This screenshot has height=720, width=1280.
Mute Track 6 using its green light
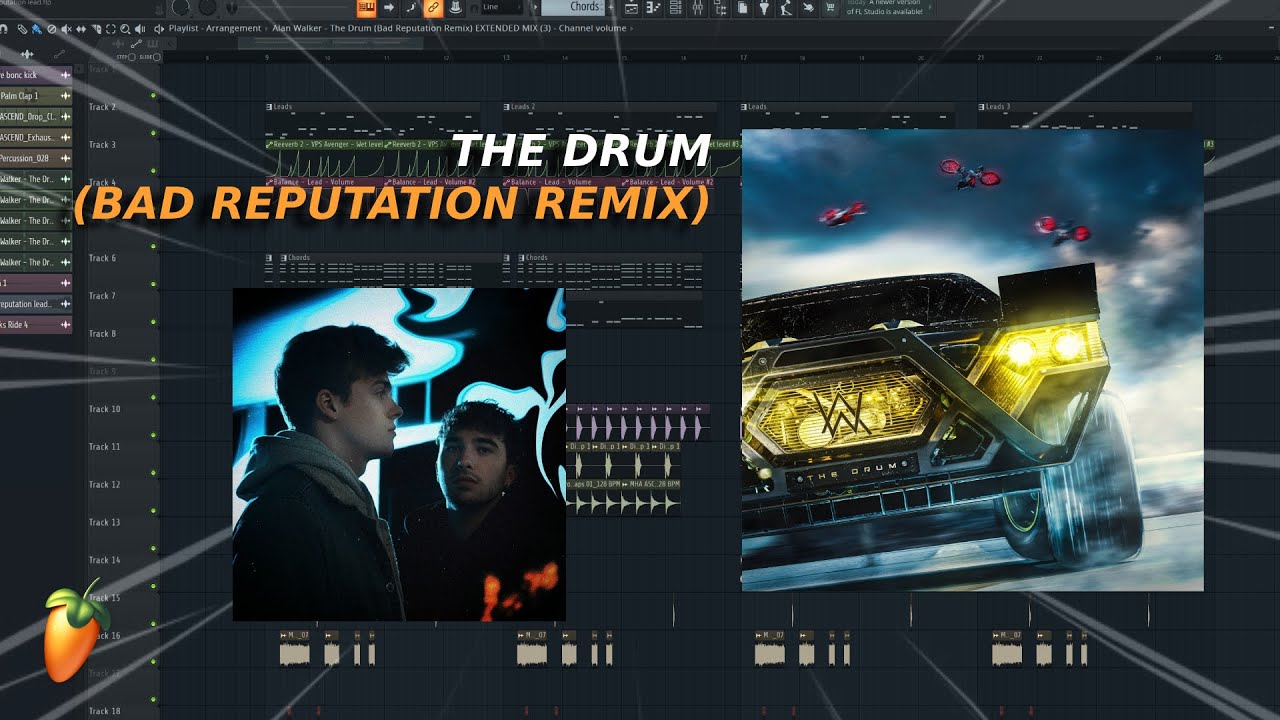click(153, 284)
